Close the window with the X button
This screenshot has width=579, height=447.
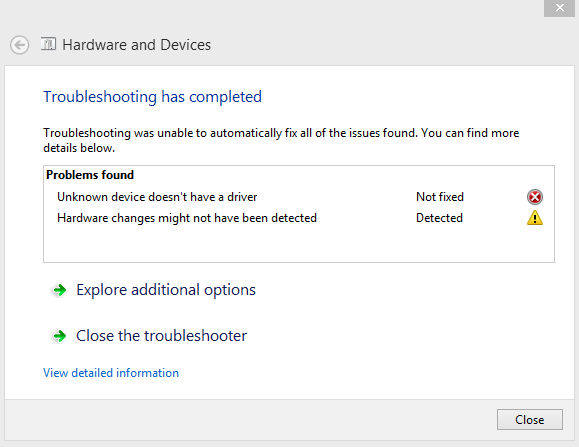pos(559,8)
